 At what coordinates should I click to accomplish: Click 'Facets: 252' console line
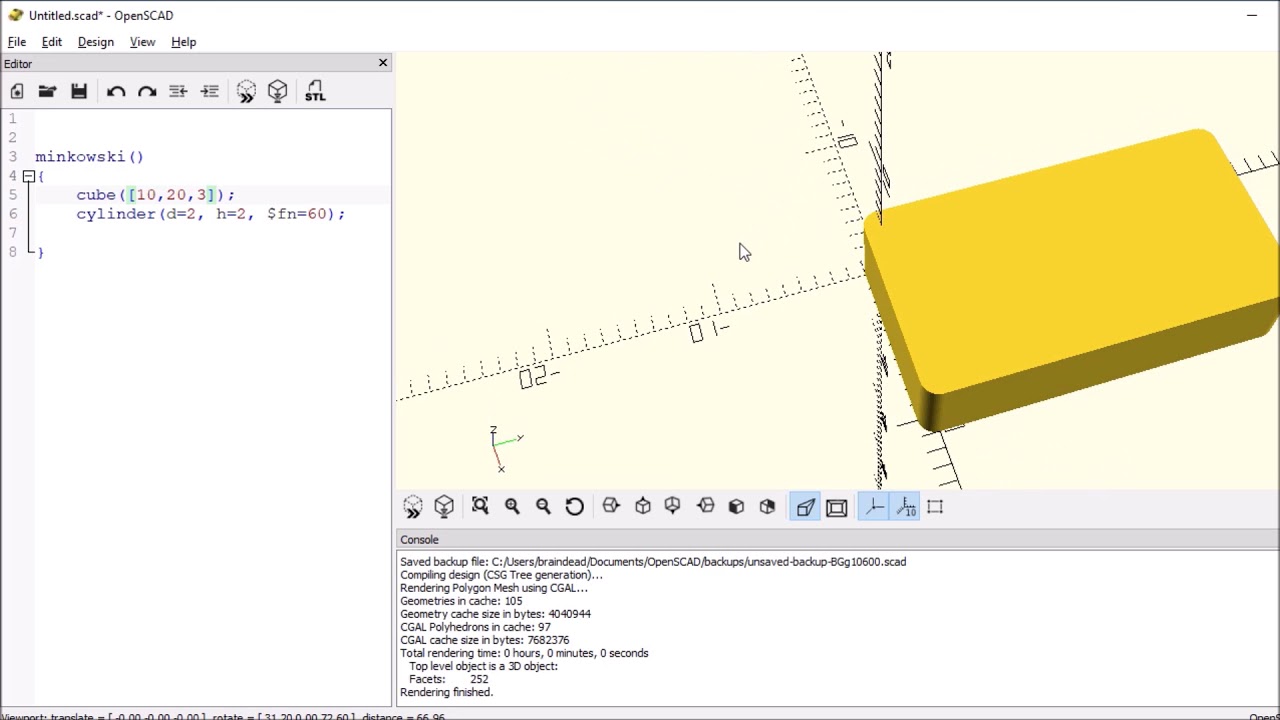448,679
